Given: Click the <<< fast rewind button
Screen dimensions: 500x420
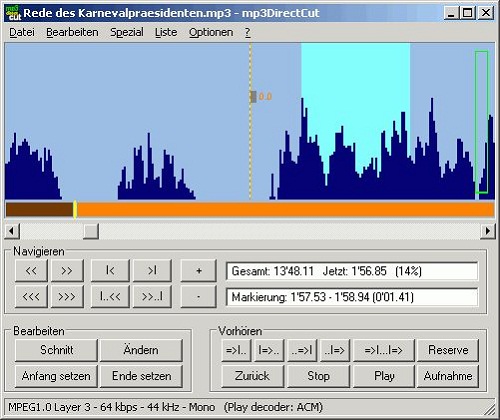Looking at the screenshot, I should click(31, 296).
